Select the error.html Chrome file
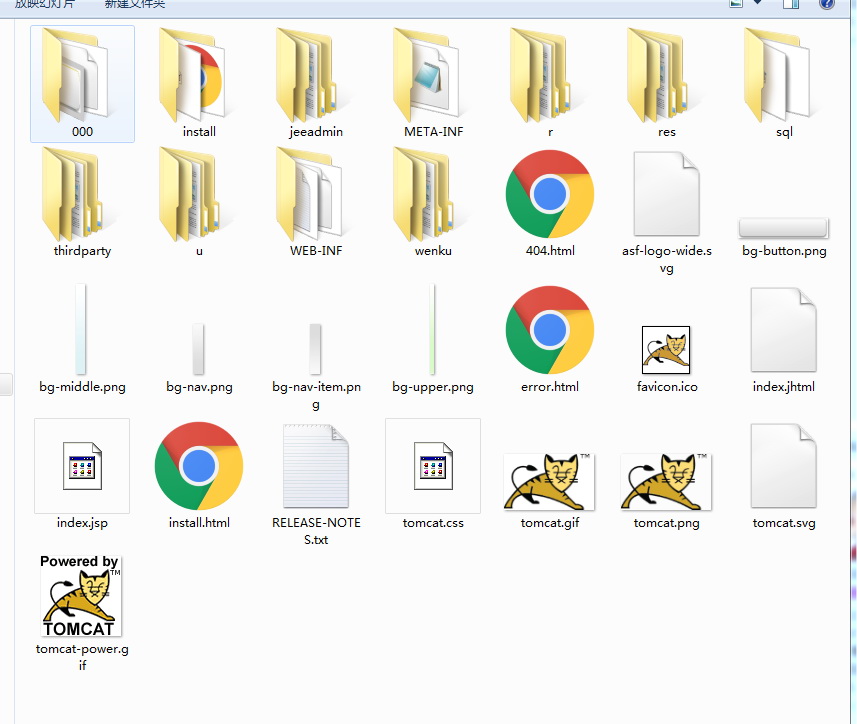The width and height of the screenshot is (857, 724). (550, 339)
